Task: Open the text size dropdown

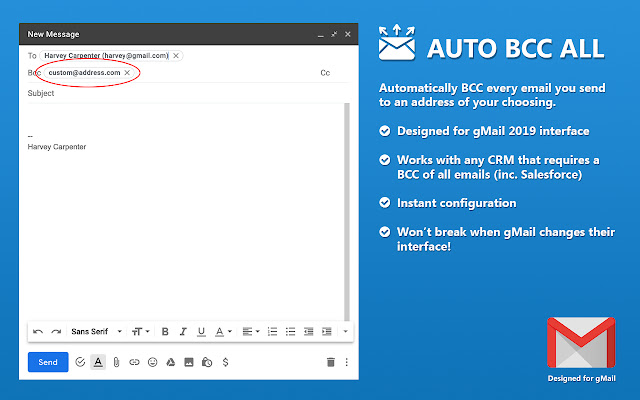Action: 140,331
